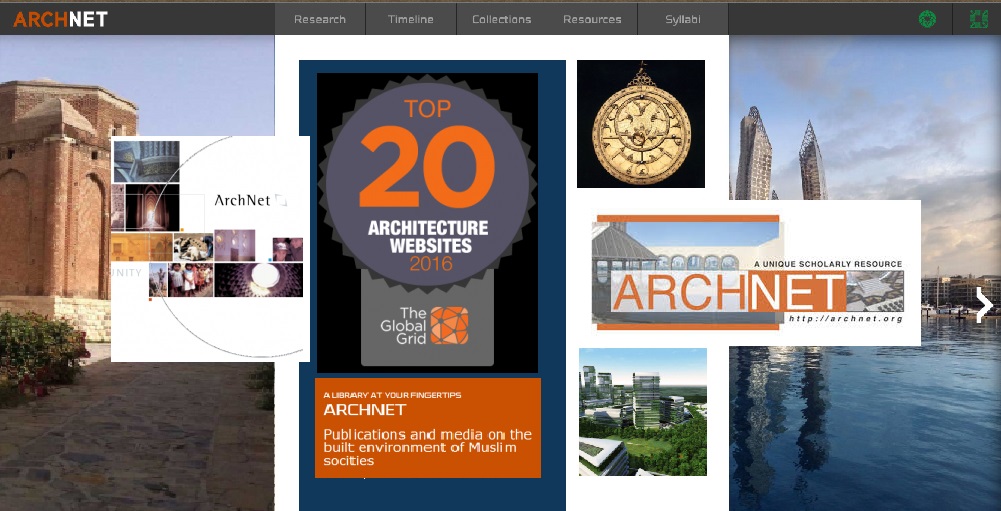Go to Collections in navigation bar
1001x511 pixels.
pos(501,19)
